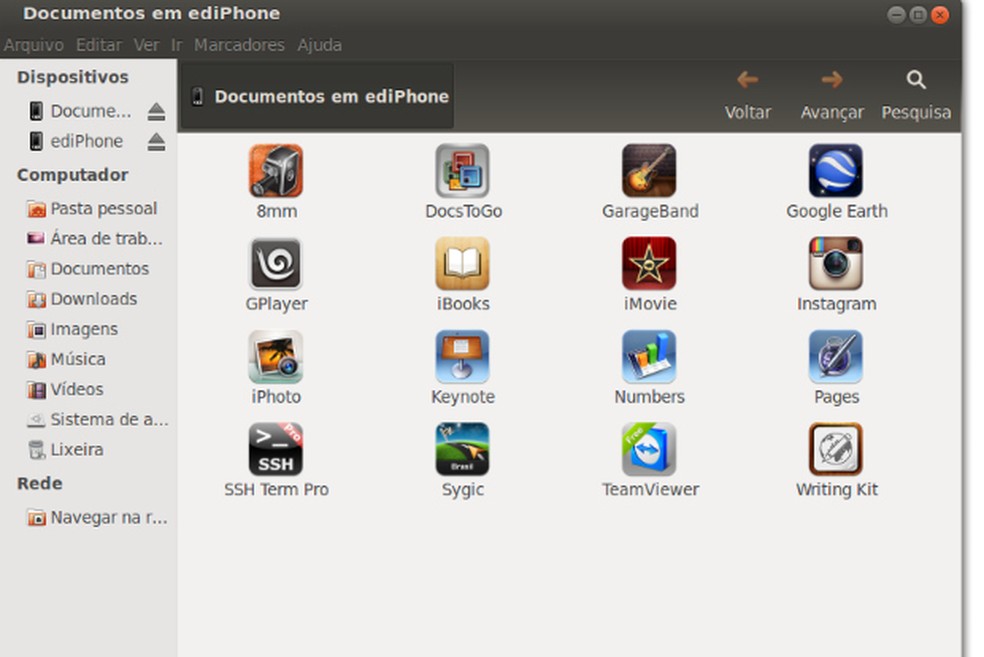Image resolution: width=984 pixels, height=657 pixels.
Task: Go to Downloads in the sidebar
Action: coord(93,299)
